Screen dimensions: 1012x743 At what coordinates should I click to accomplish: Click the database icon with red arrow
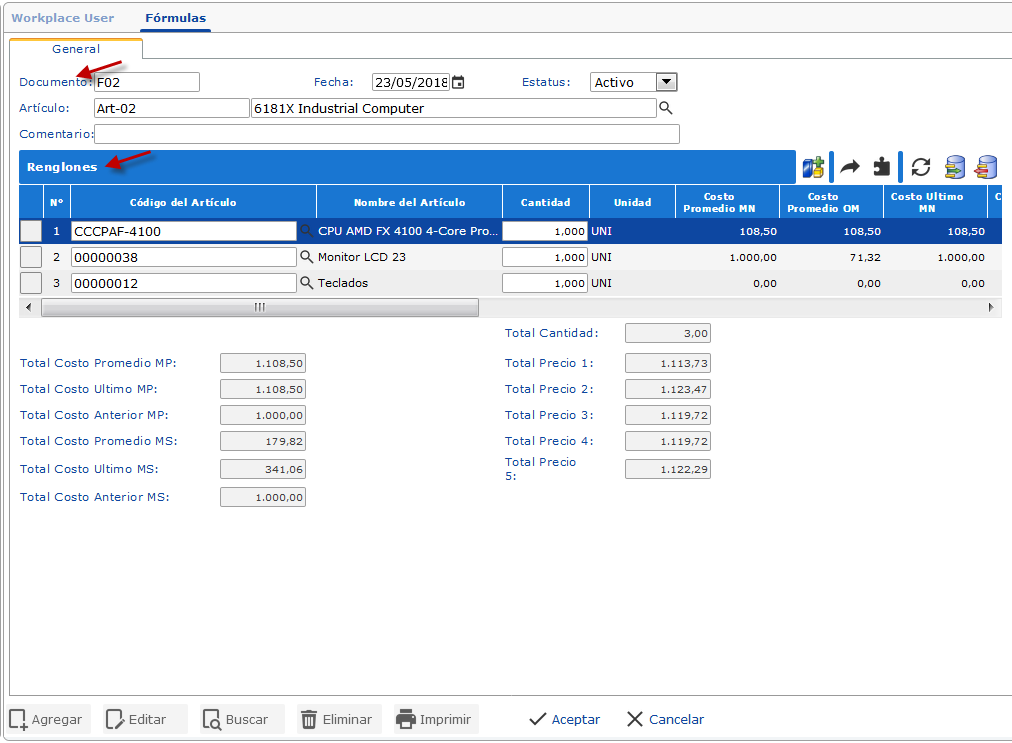pyautogui.click(x=987, y=167)
